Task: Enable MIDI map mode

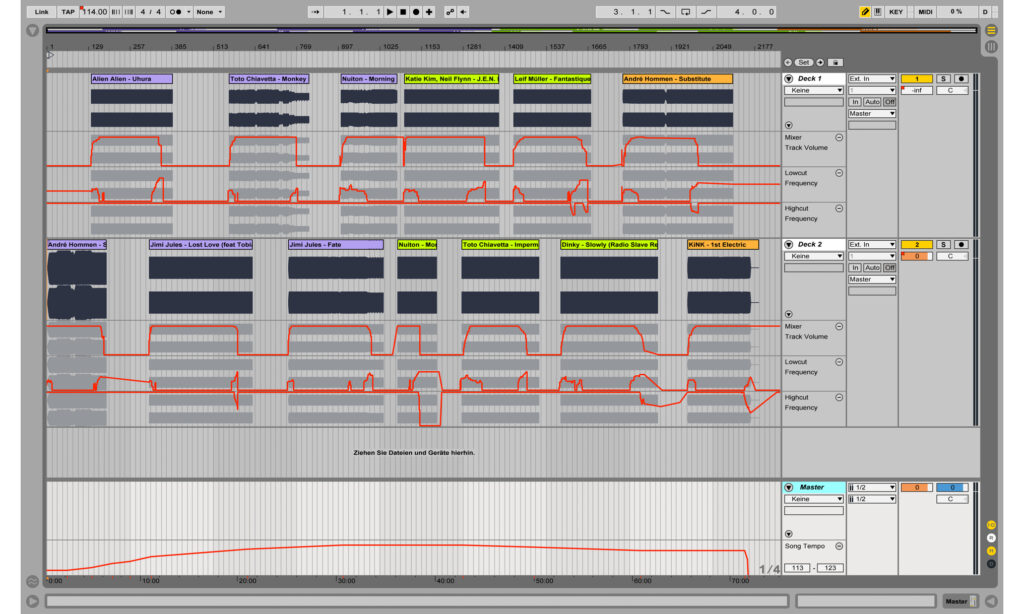Action: tap(925, 12)
